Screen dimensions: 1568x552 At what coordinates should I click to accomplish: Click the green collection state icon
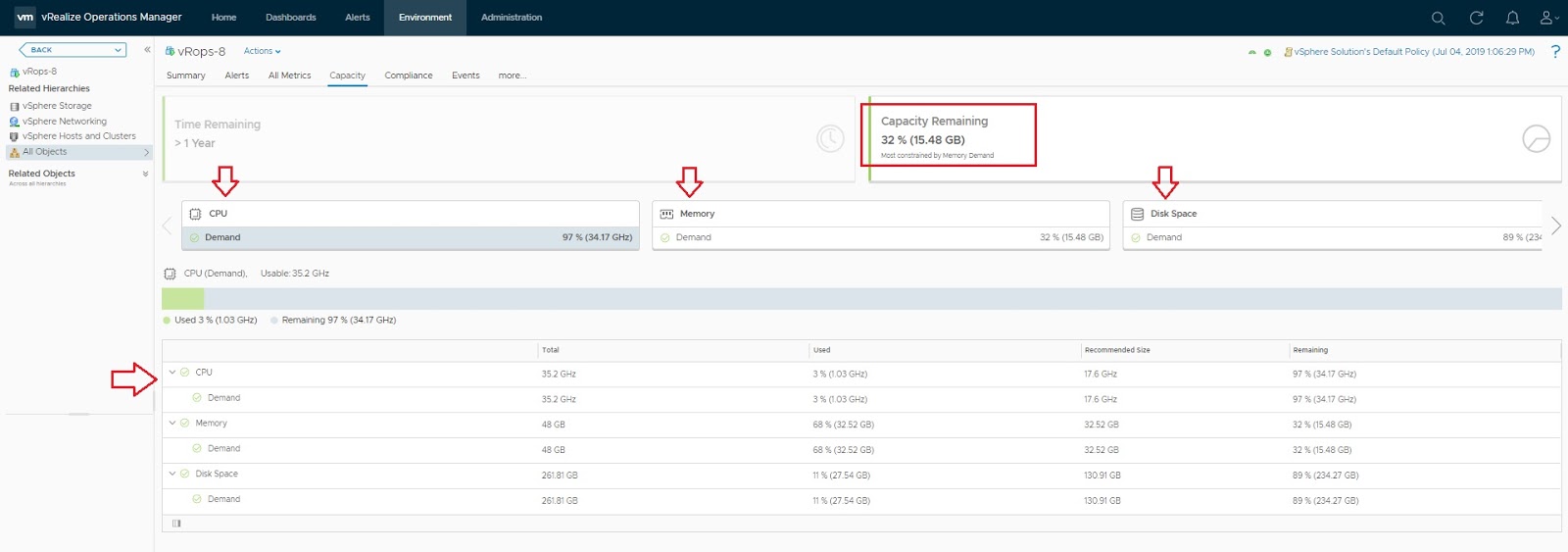[x=1251, y=52]
